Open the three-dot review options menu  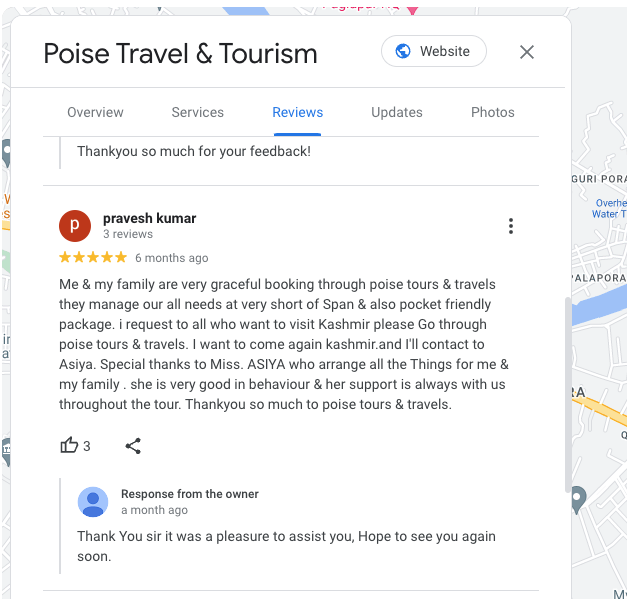pyautogui.click(x=511, y=226)
